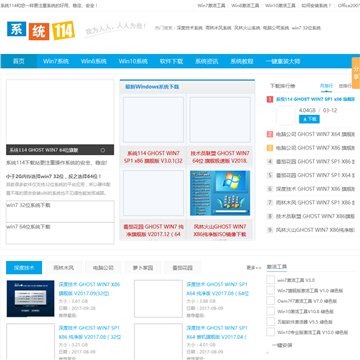Click hot search link win7 32位系统

[306, 28]
